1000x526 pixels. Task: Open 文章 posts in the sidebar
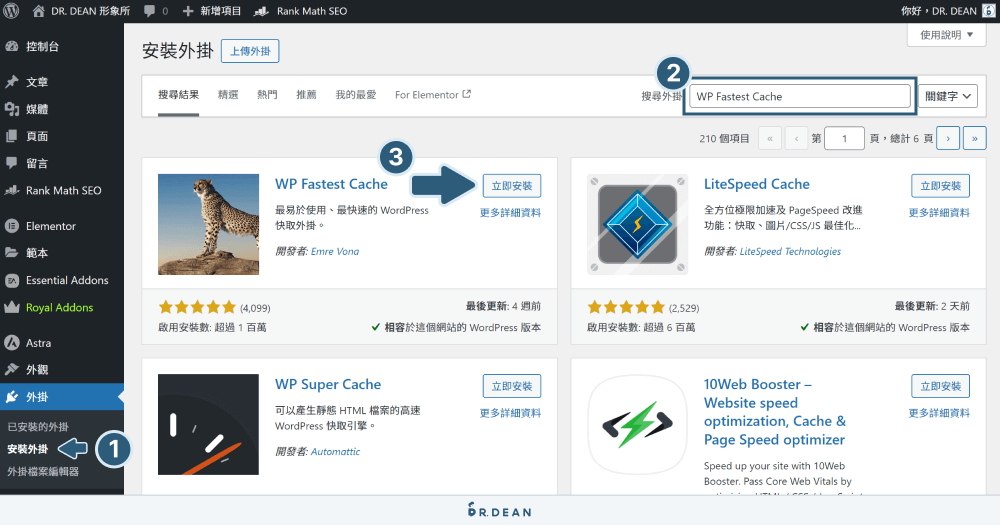62,82
